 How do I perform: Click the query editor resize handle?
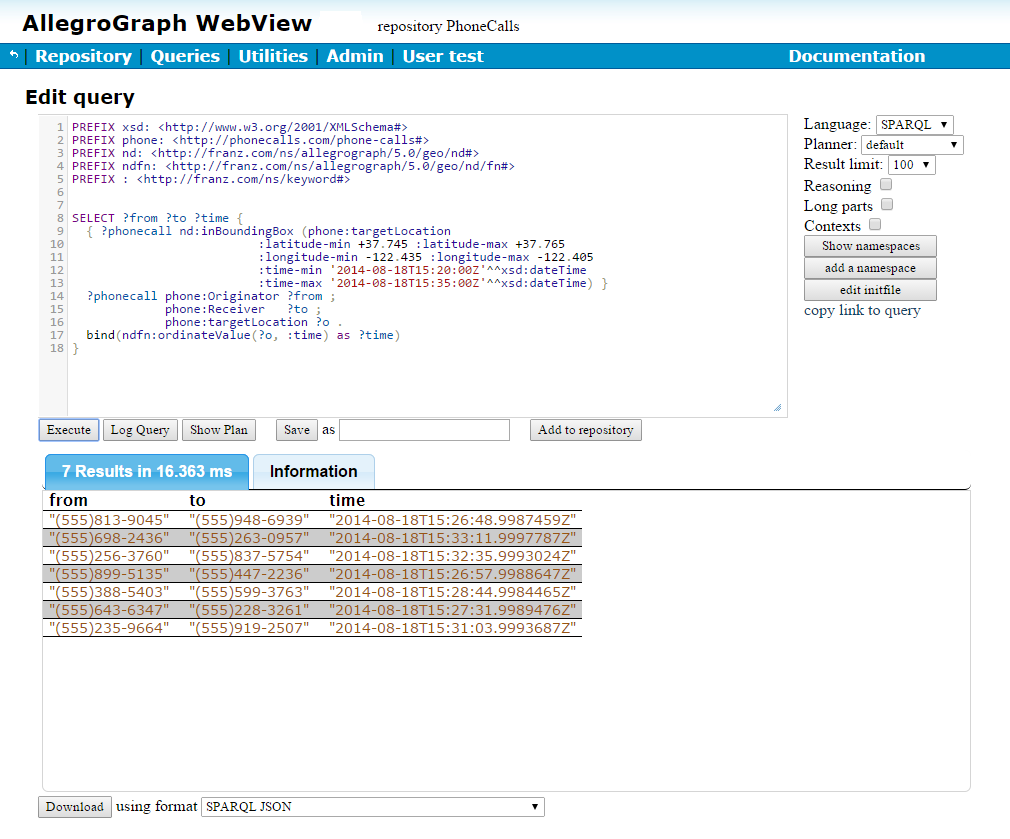point(777,407)
